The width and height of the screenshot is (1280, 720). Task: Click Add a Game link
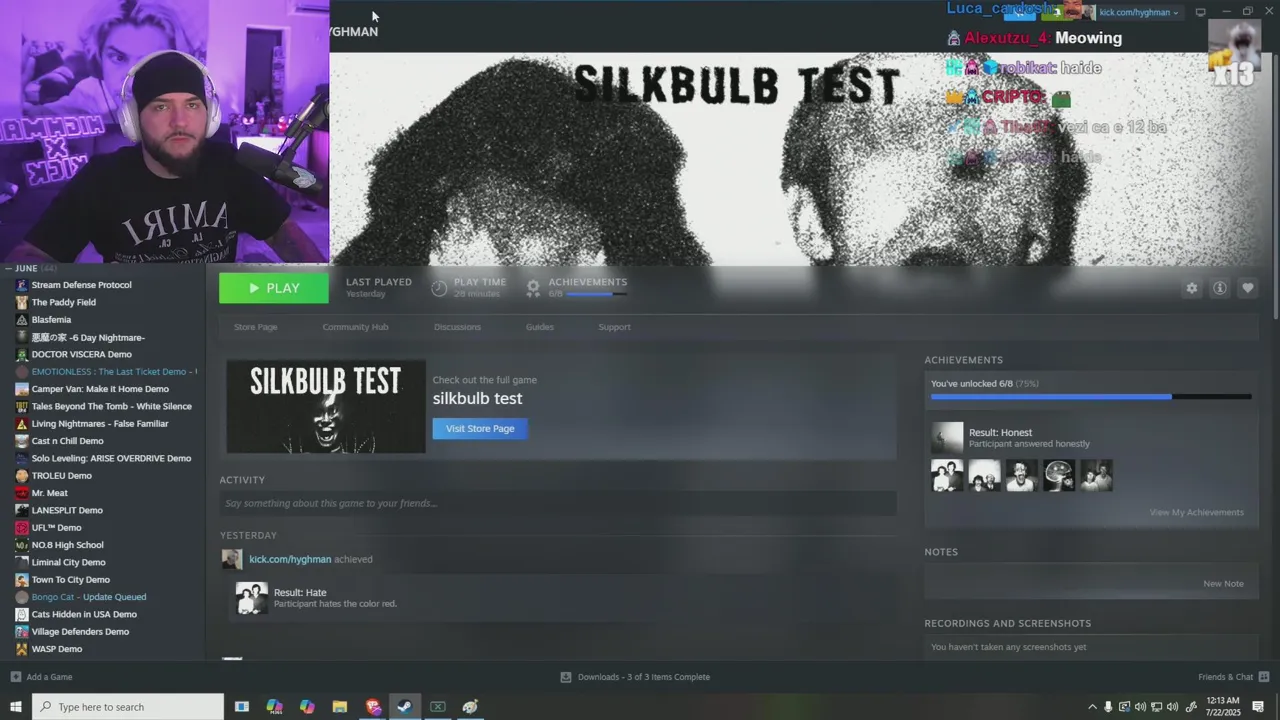(x=49, y=677)
